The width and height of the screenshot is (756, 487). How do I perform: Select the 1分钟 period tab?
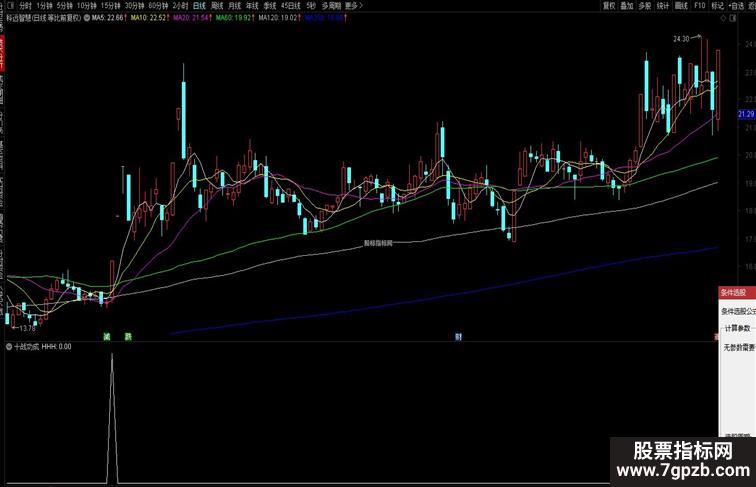44,6
